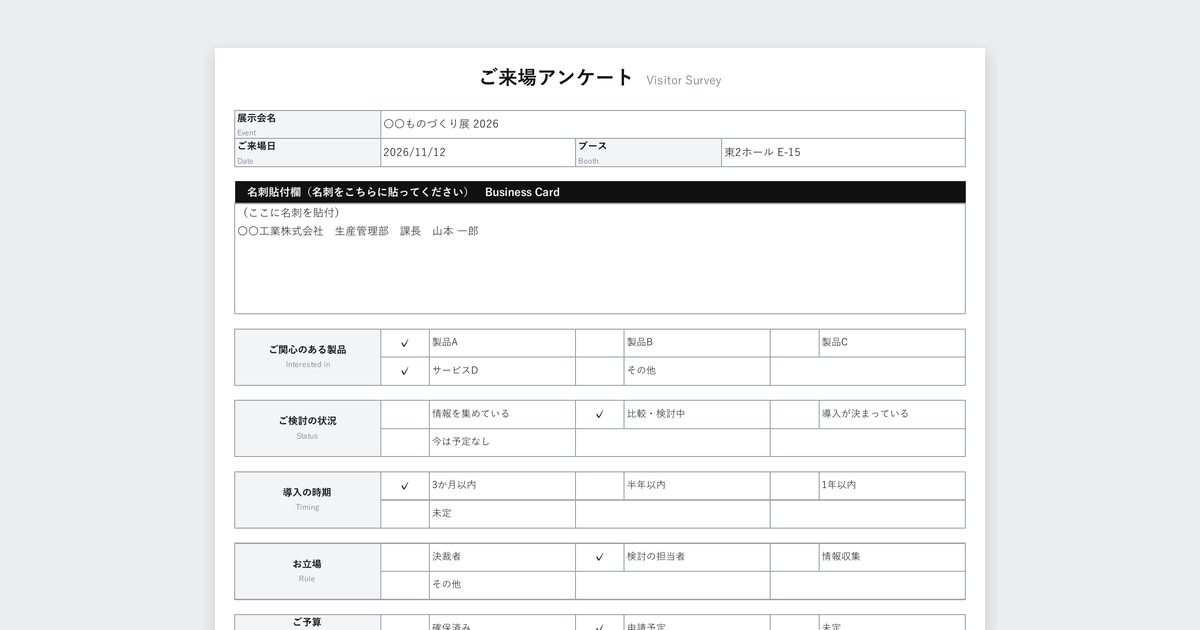The width and height of the screenshot is (1200, 630).
Task: Check the empty box beside 製品B
Action: (x=599, y=343)
